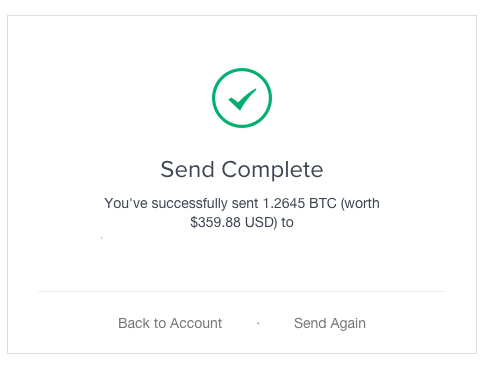
Task: Click "(worth" in the confirmation message
Action: tap(360, 203)
